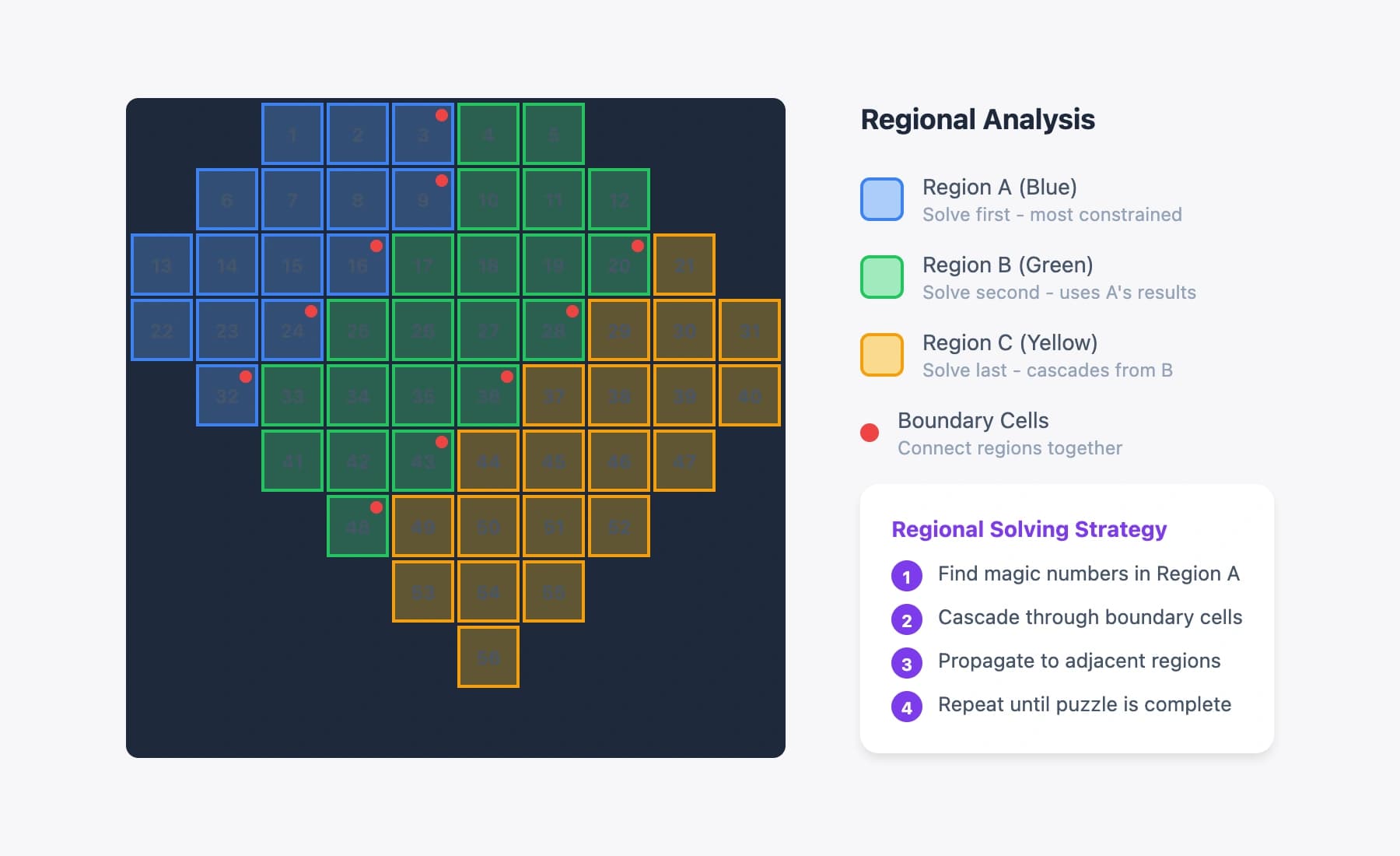Select green cell 41

click(x=292, y=461)
